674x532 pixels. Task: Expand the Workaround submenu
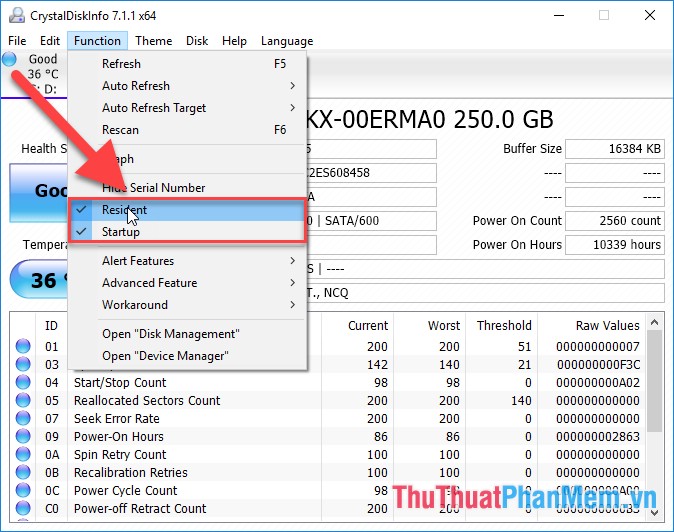[x=187, y=305]
